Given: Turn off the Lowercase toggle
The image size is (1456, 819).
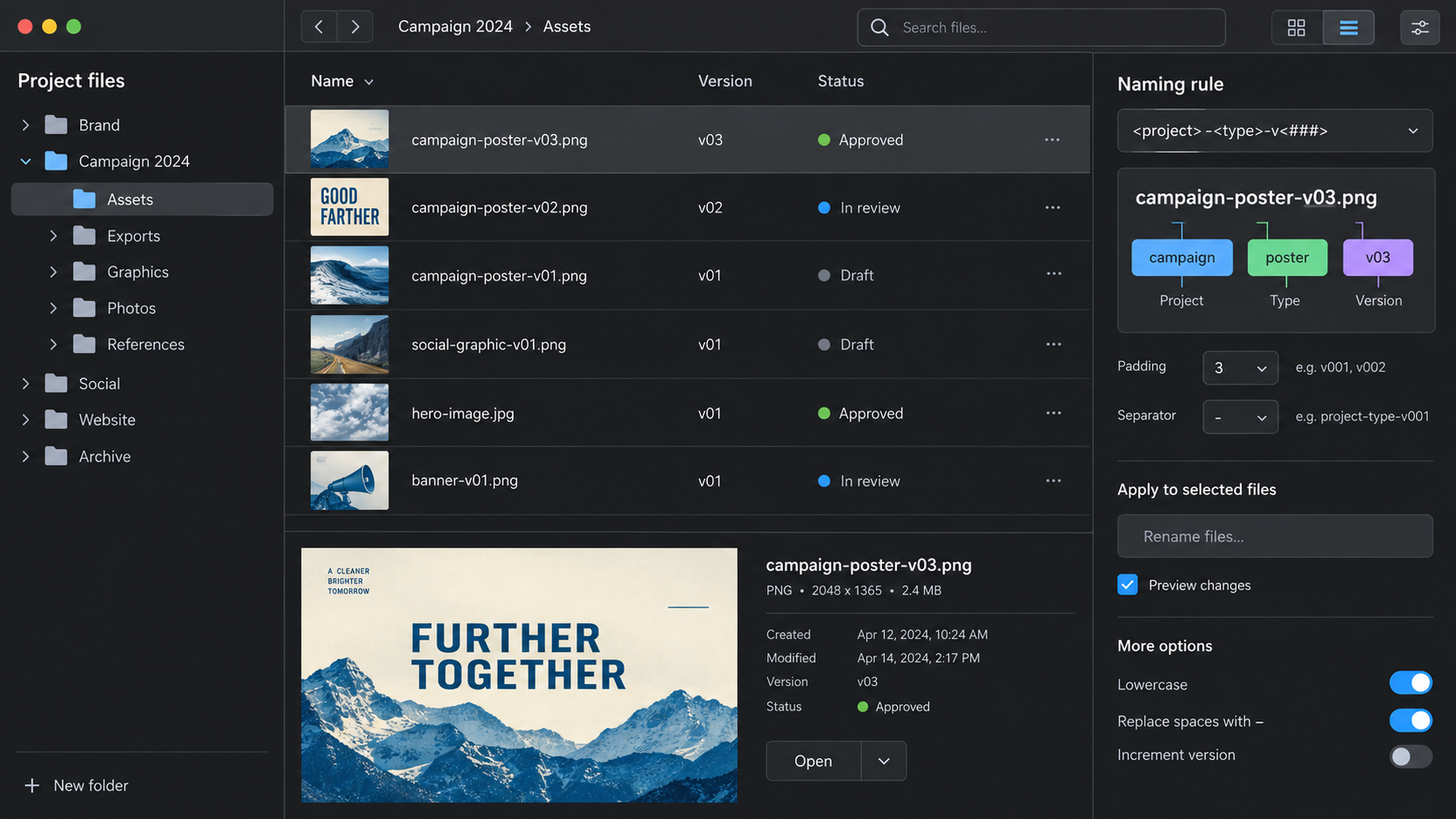Looking at the screenshot, I should point(1411,683).
